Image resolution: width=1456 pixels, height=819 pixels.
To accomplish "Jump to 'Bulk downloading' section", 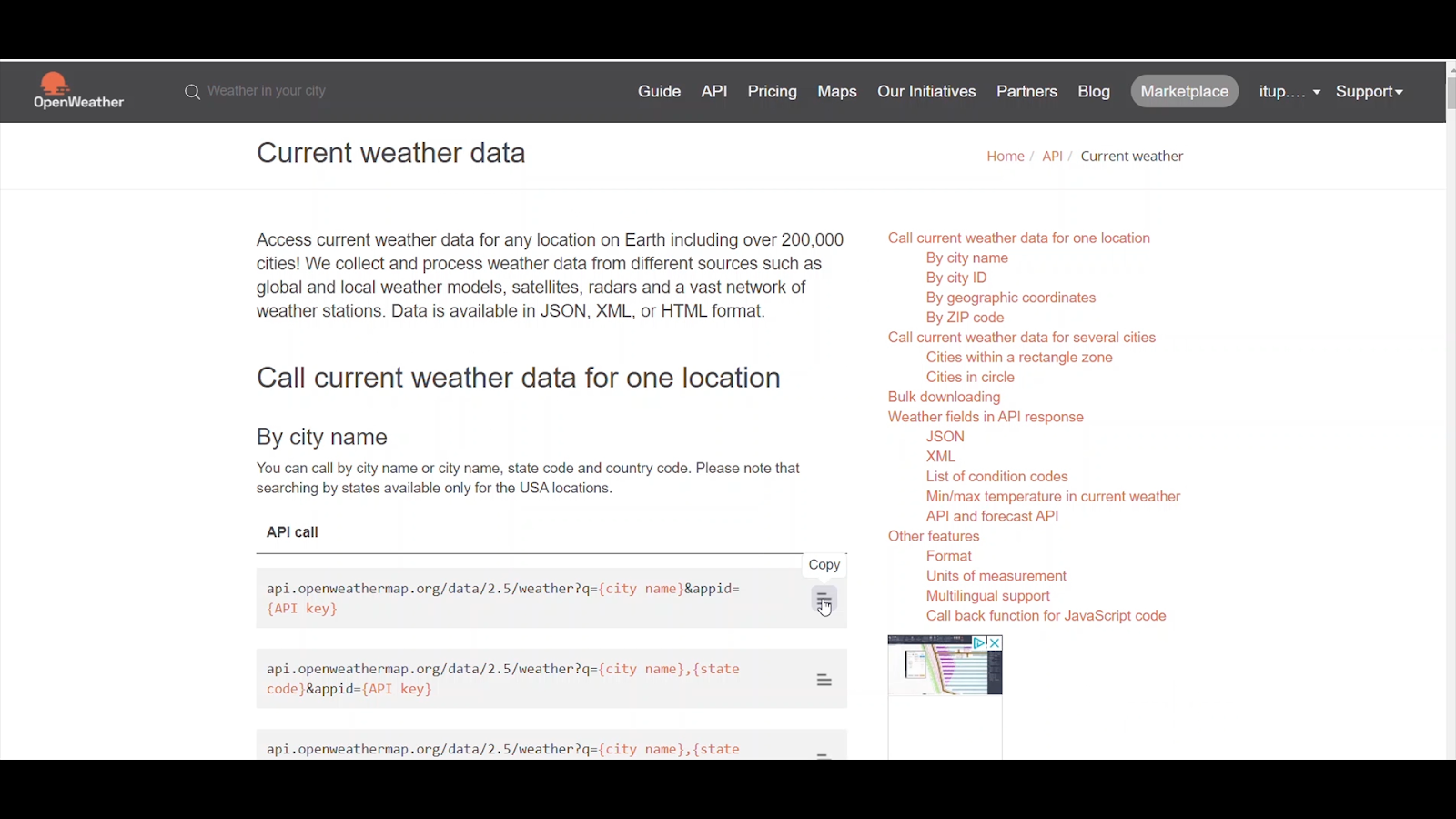I will click(x=944, y=398).
